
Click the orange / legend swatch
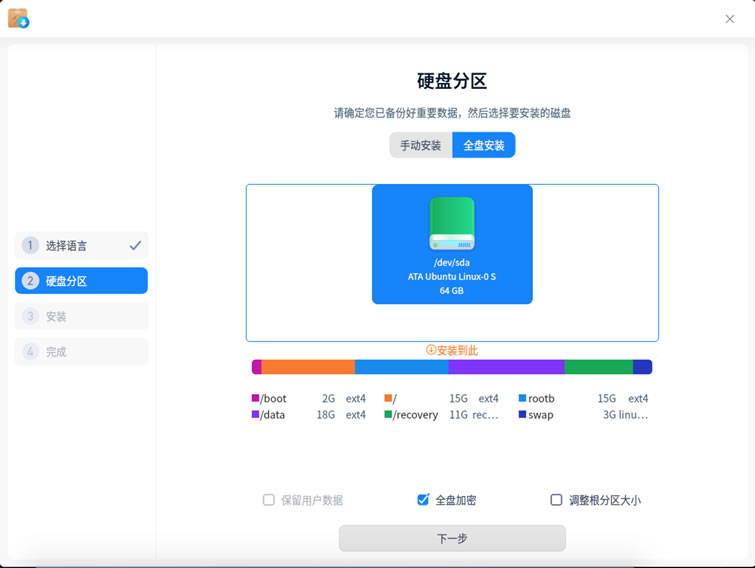388,398
